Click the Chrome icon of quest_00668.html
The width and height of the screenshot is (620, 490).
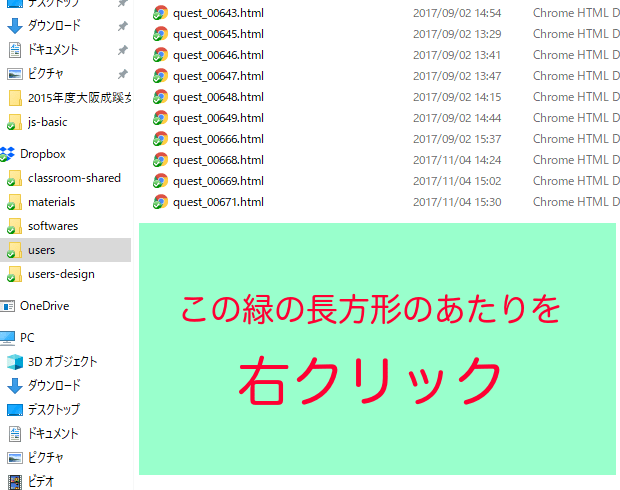[x=160, y=160]
